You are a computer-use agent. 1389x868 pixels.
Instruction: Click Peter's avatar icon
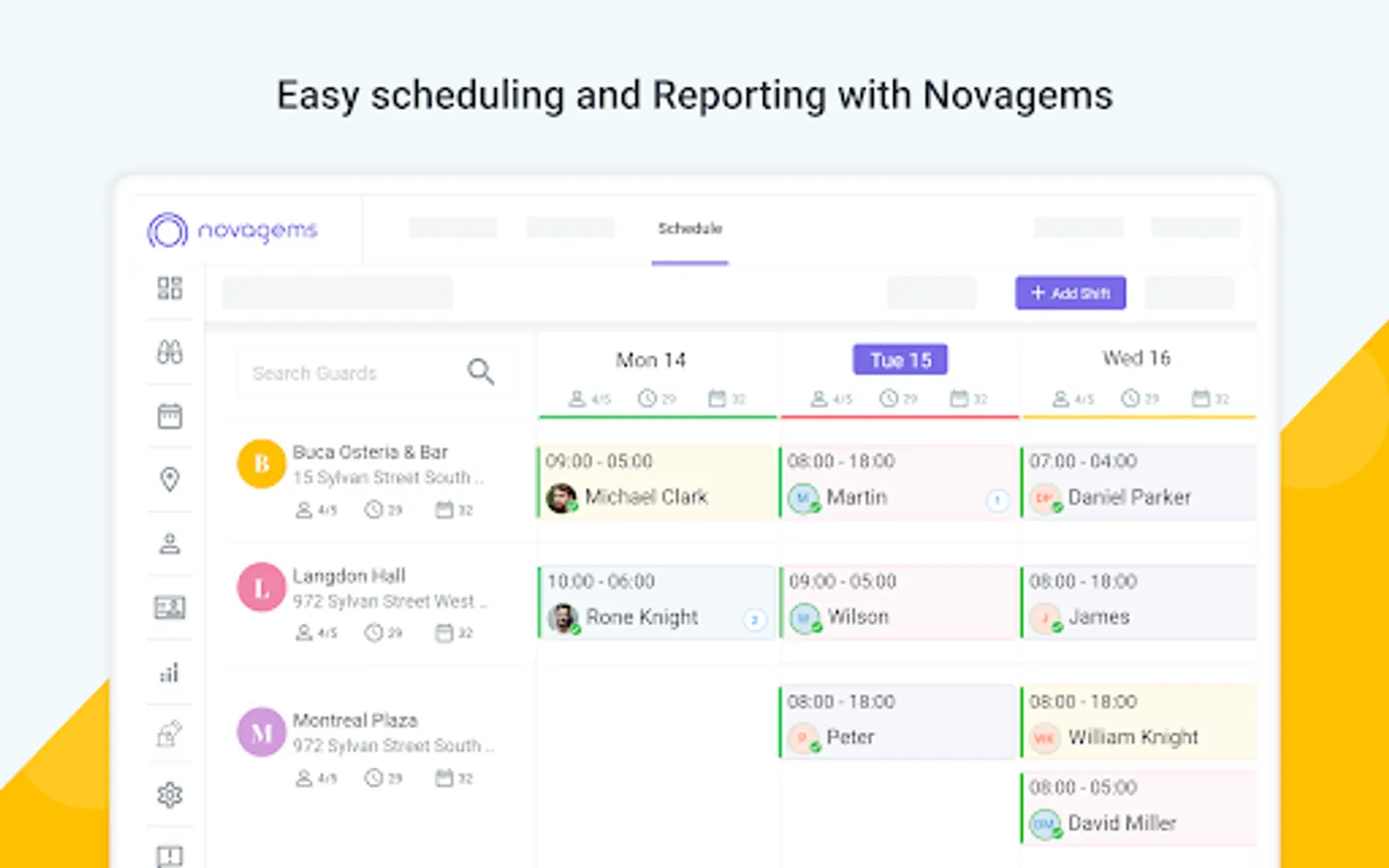pos(803,739)
